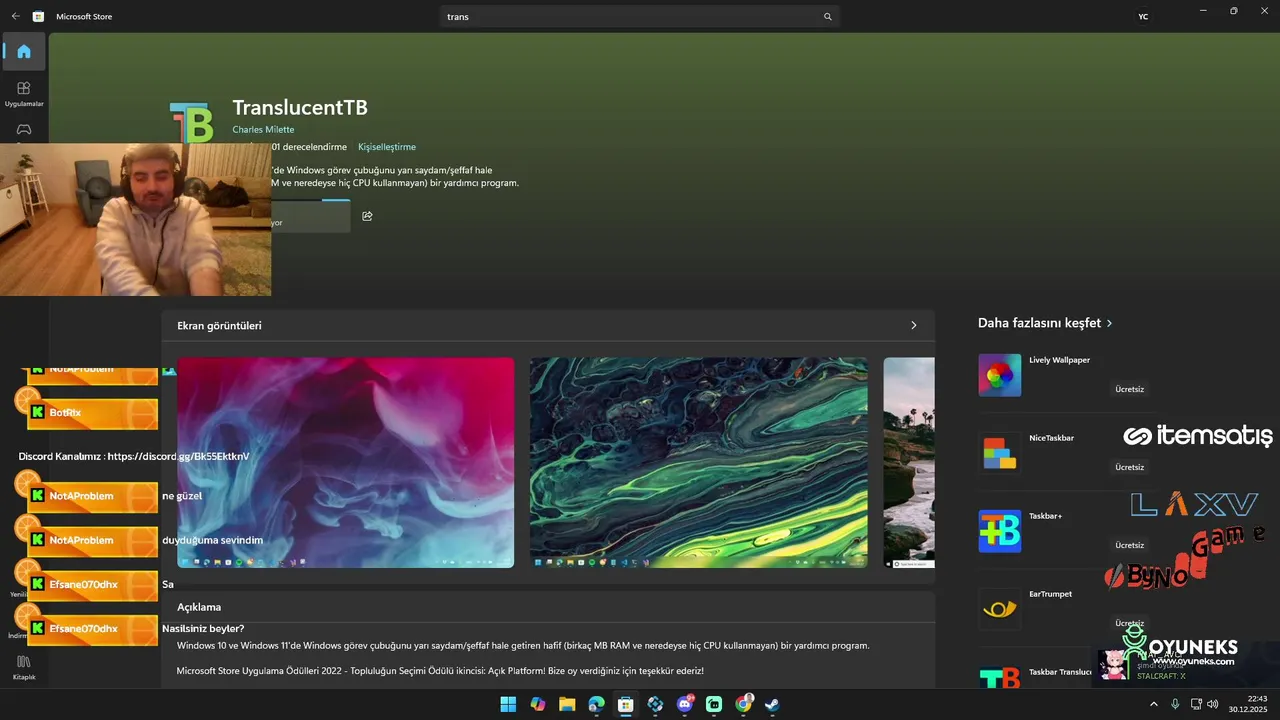The image size is (1280, 720).
Task: Click the Discord Kanalımız link text
Action: (x=134, y=456)
